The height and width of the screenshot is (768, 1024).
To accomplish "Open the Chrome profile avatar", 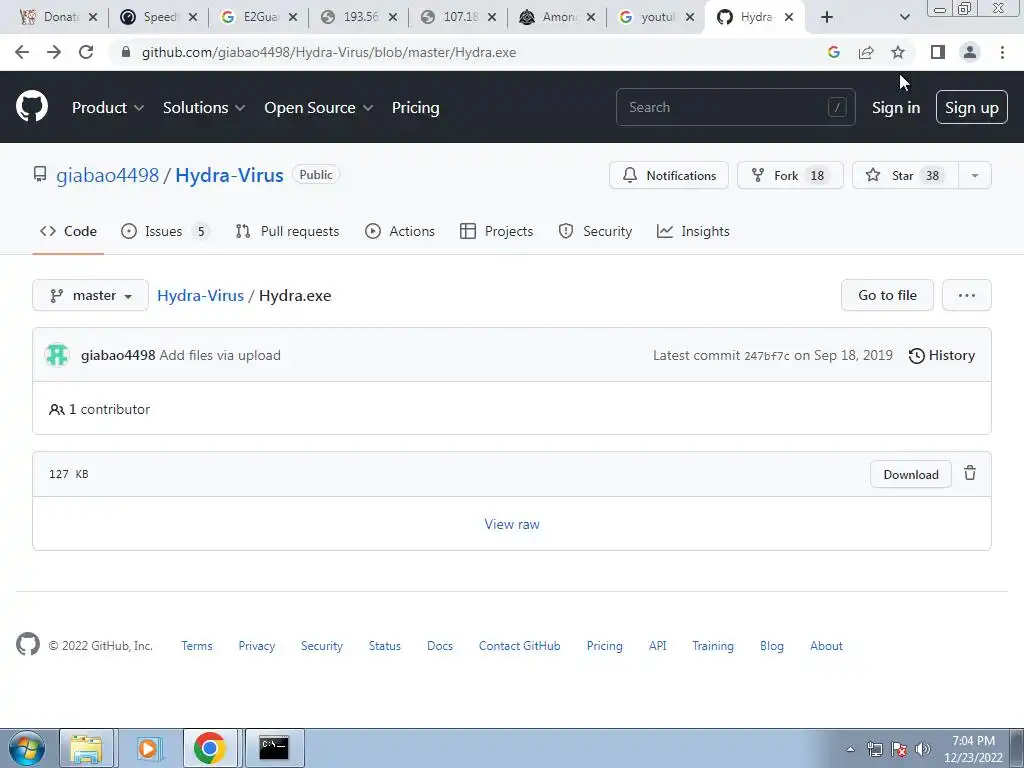I will 970,52.
